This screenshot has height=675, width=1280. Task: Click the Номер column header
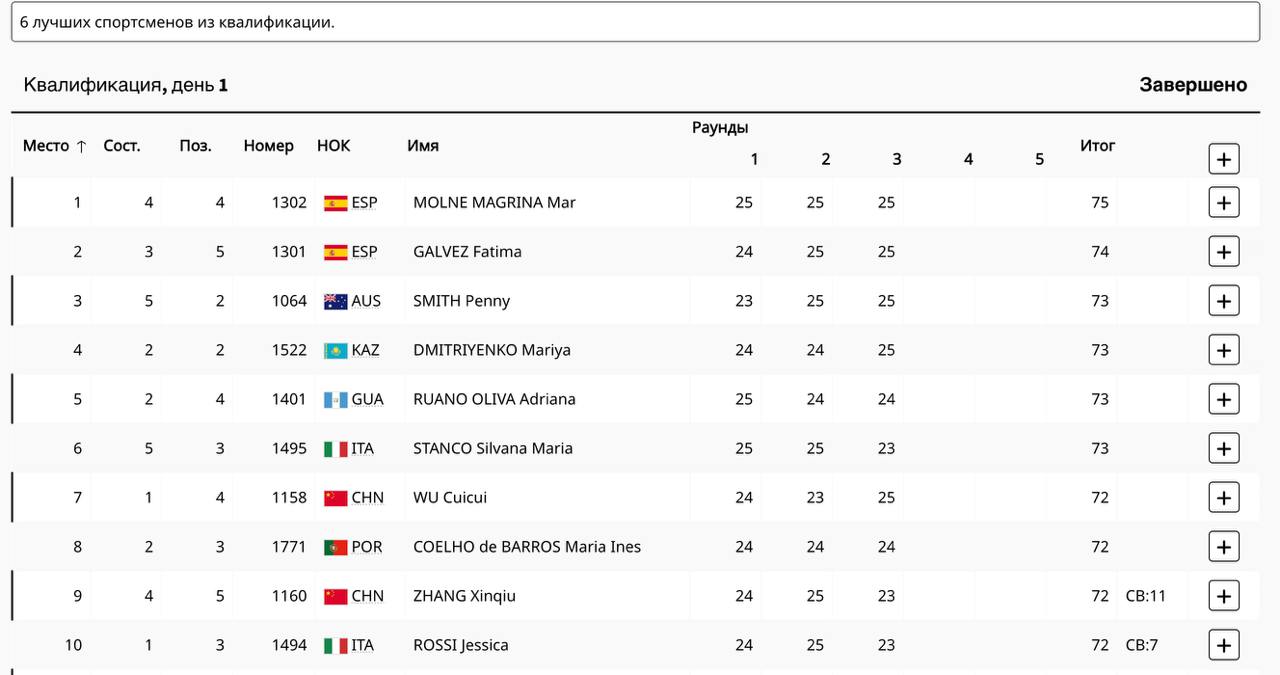click(268, 146)
